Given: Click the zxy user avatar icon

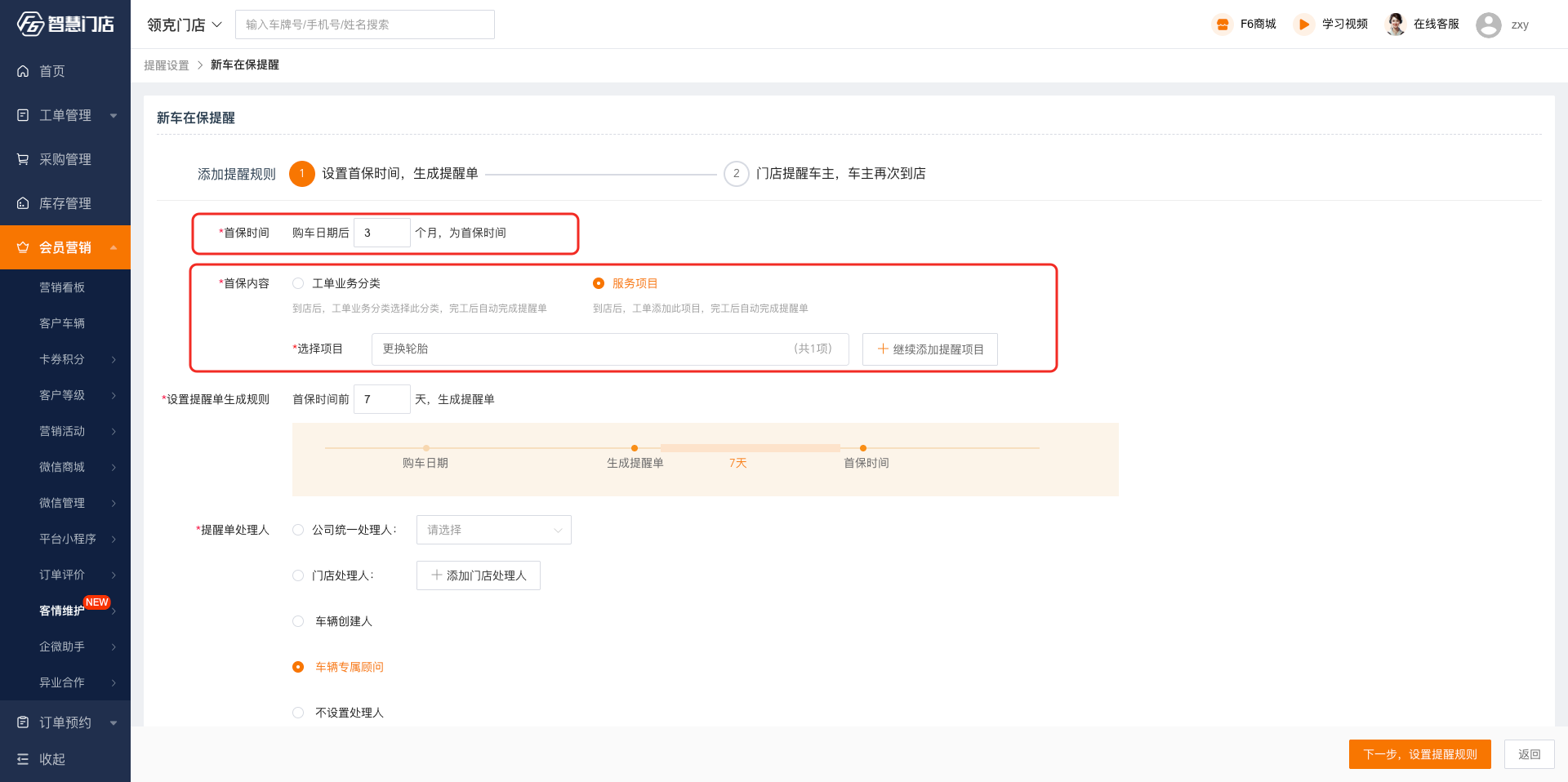Looking at the screenshot, I should coord(1489,25).
